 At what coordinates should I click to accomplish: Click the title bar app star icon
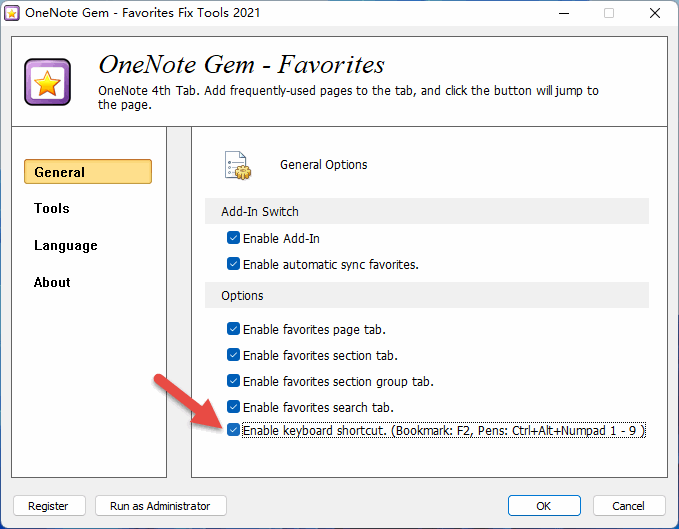click(x=12, y=13)
